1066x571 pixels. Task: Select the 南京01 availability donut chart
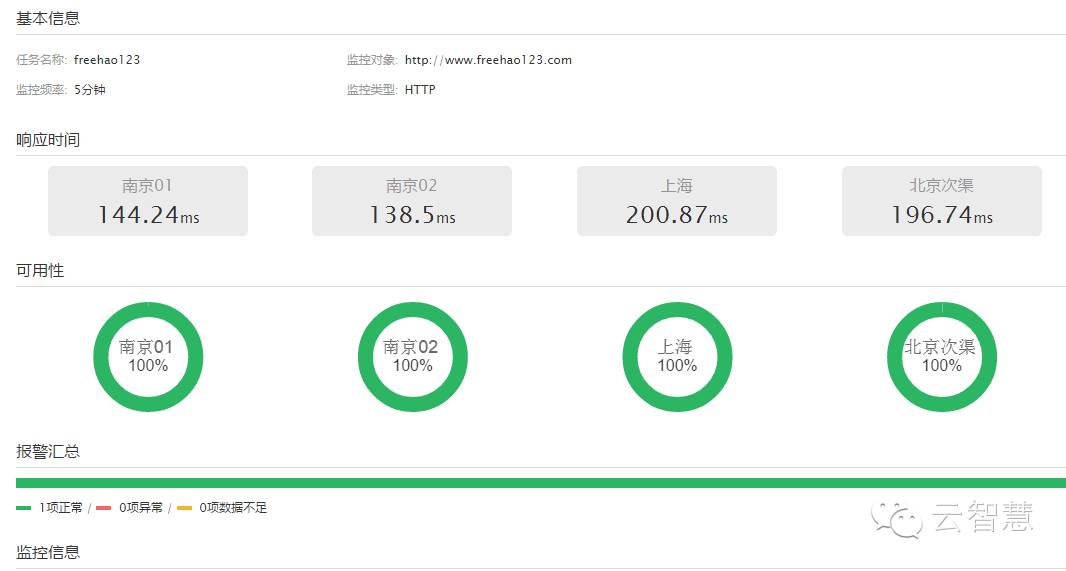pyautogui.click(x=148, y=357)
